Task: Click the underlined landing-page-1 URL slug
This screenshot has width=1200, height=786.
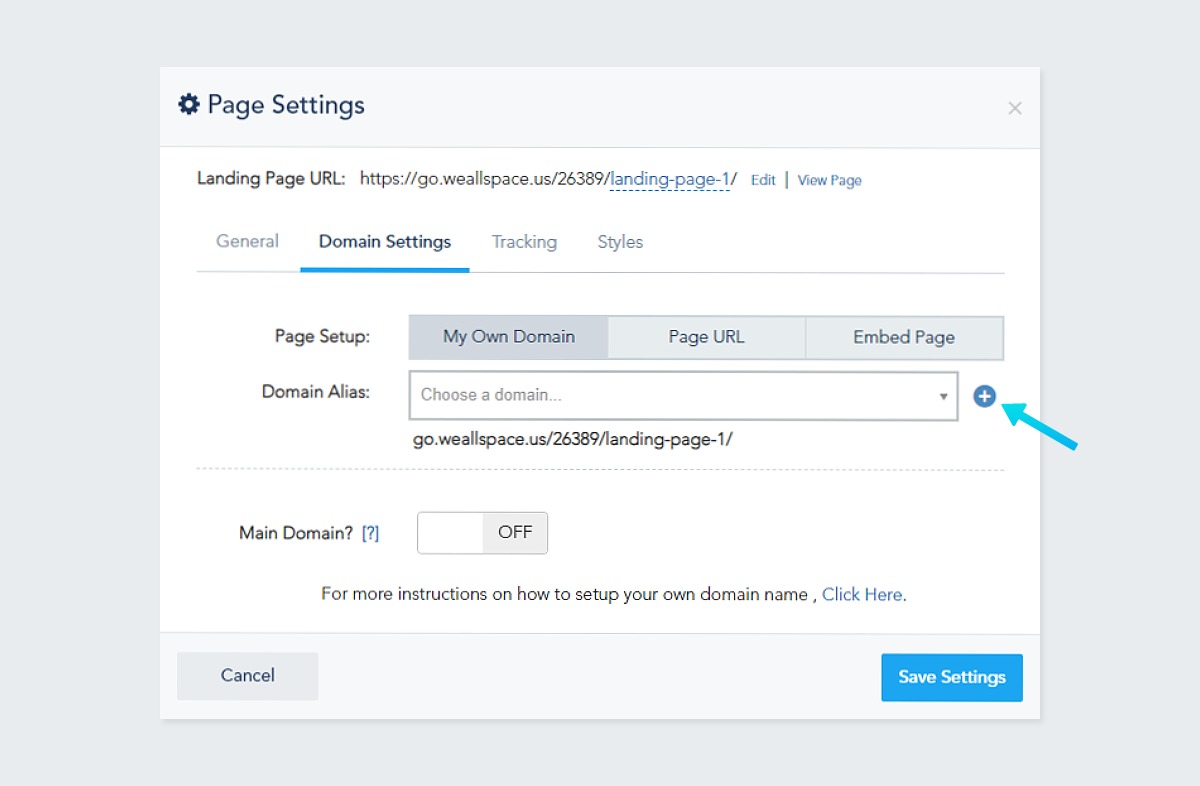Action: [670, 180]
